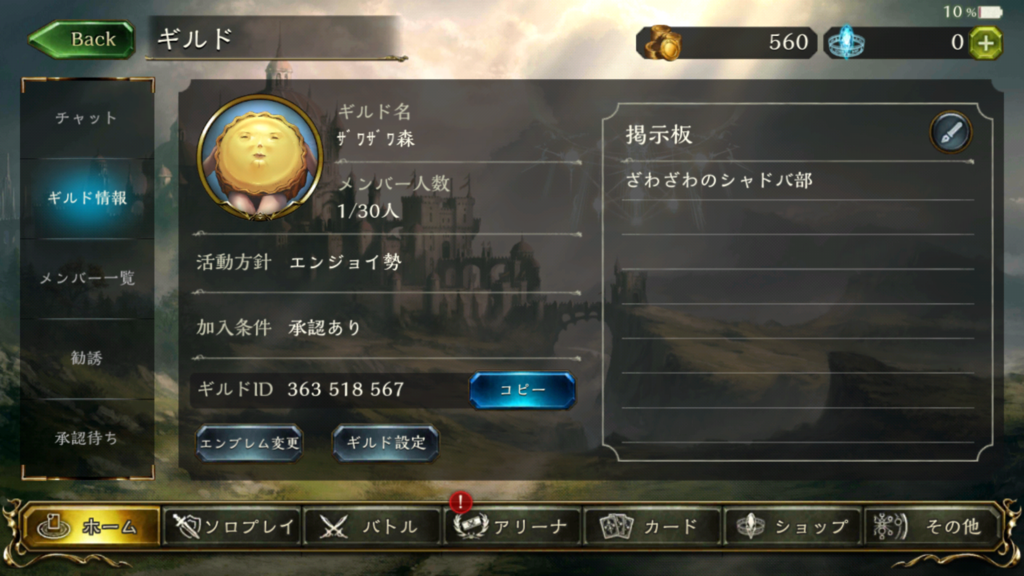The height and width of the screenshot is (576, 1024).
Task: Select the guild emblem portrait
Action: 260,157
